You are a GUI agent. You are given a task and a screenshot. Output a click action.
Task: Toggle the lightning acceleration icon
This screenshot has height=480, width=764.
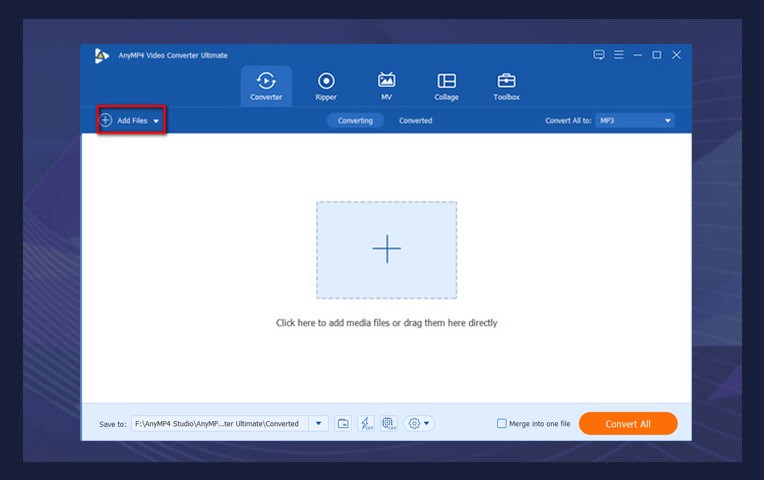tap(366, 424)
